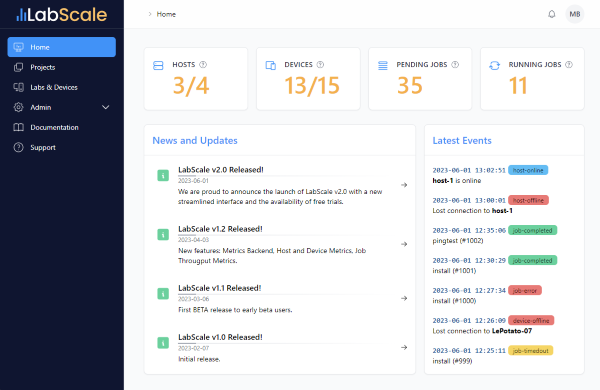Click the 'Initial release.' description text
This screenshot has height=390, width=600.
pyautogui.click(x=199, y=359)
